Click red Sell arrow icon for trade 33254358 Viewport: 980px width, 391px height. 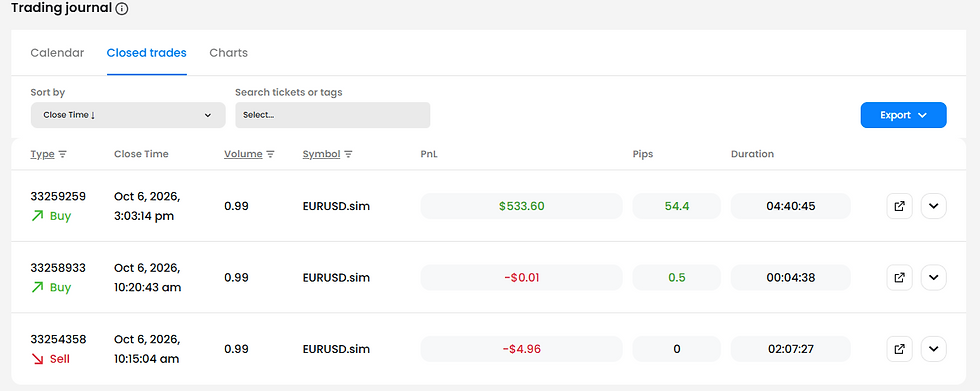38,359
